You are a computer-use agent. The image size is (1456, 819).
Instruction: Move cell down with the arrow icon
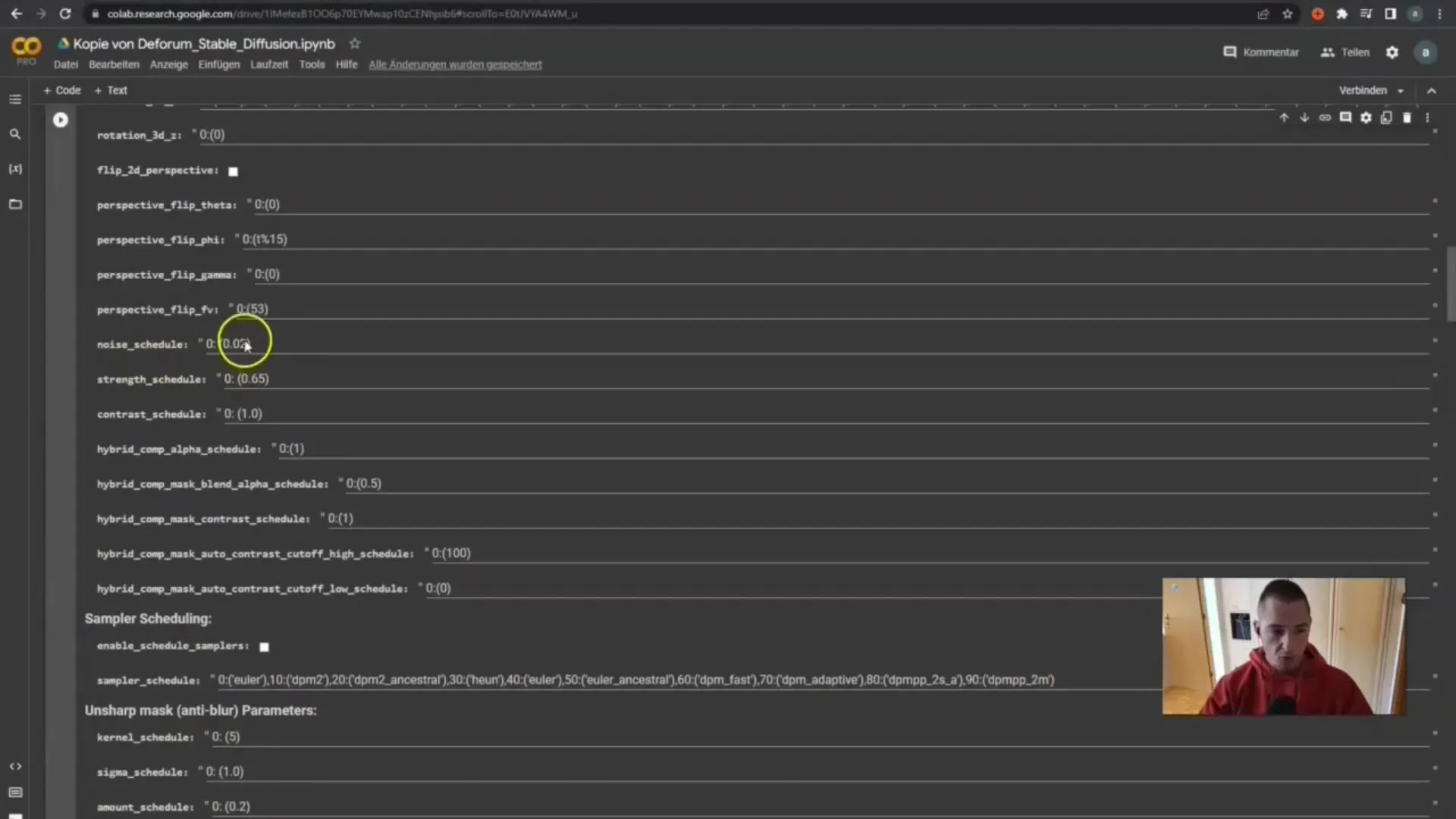tap(1304, 118)
